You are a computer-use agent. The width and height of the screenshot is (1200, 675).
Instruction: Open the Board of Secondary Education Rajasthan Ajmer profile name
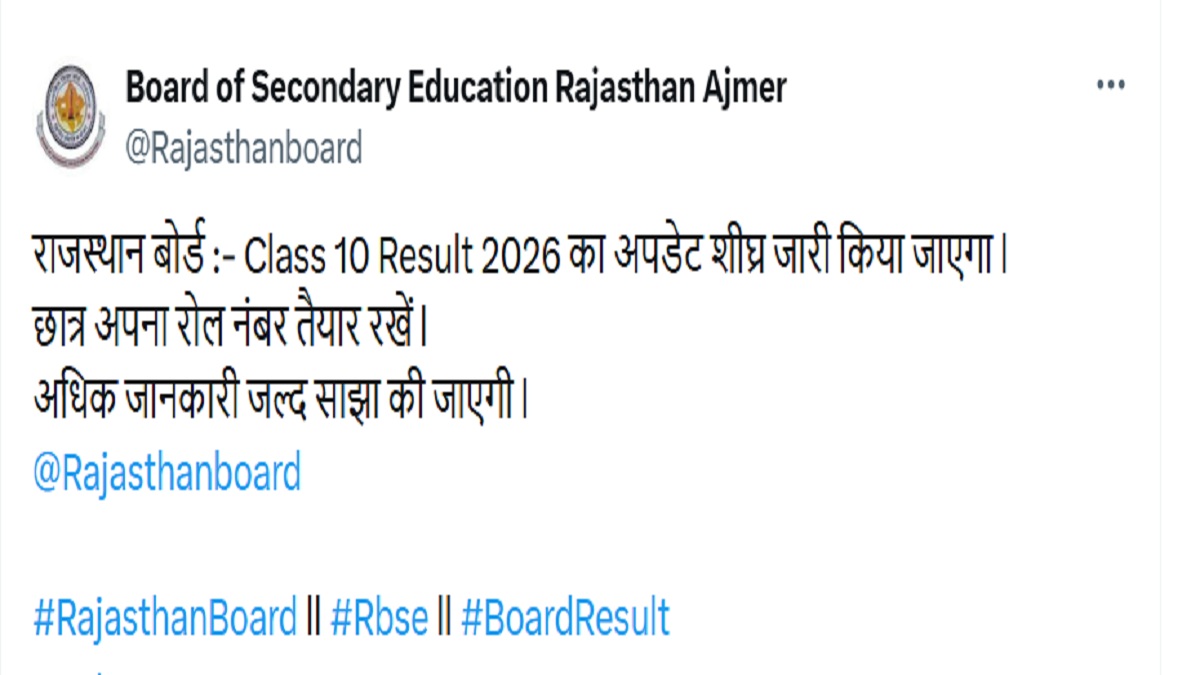point(455,88)
